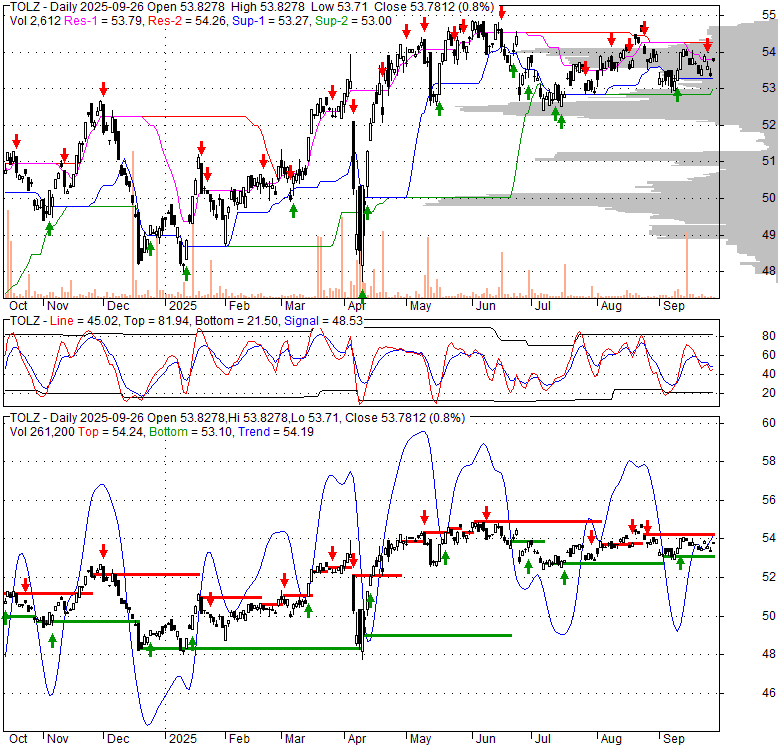Click 'Dec' on the bottom chart date axis

[x=118, y=739]
